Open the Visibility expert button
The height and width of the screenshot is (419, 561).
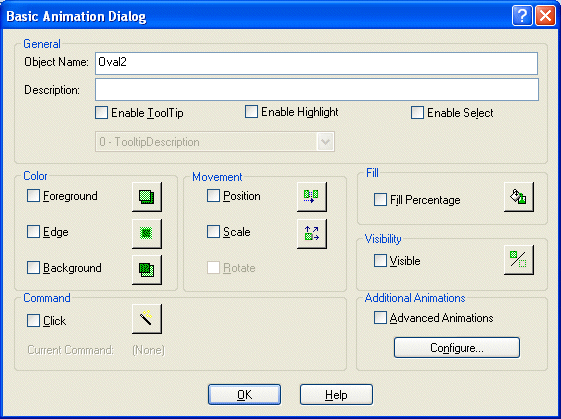[519, 260]
